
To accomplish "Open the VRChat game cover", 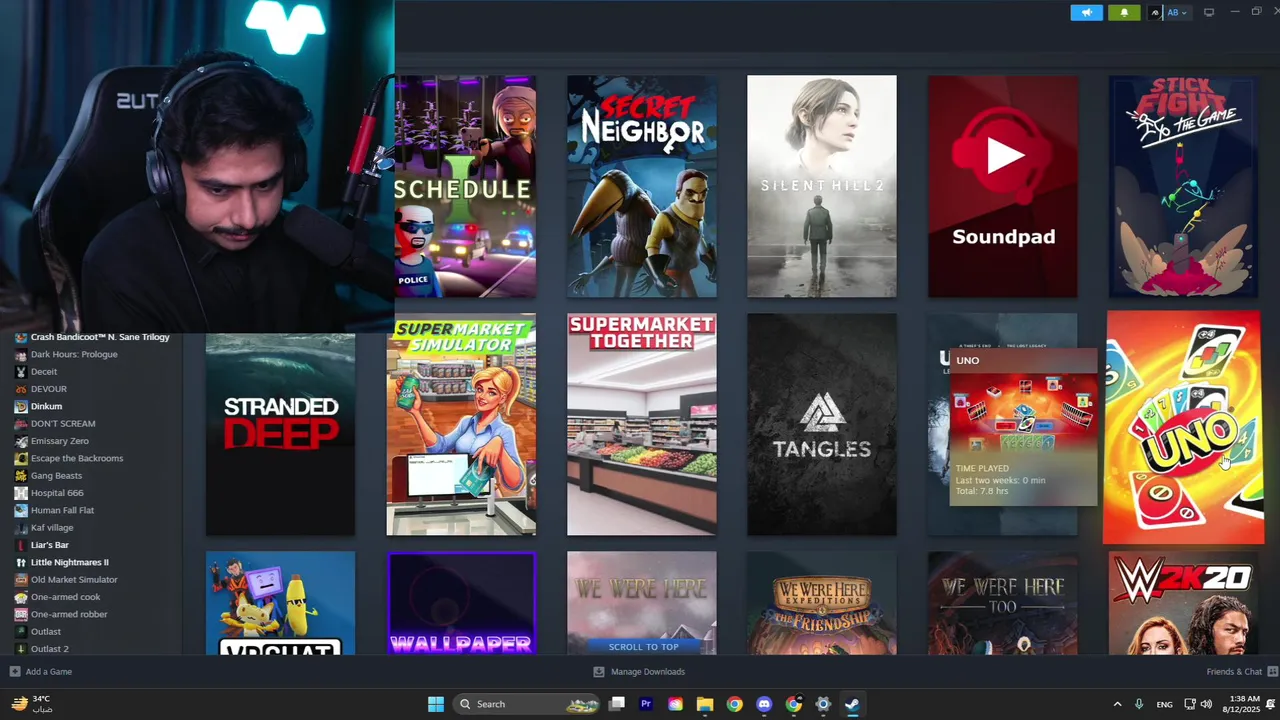I will (x=280, y=603).
